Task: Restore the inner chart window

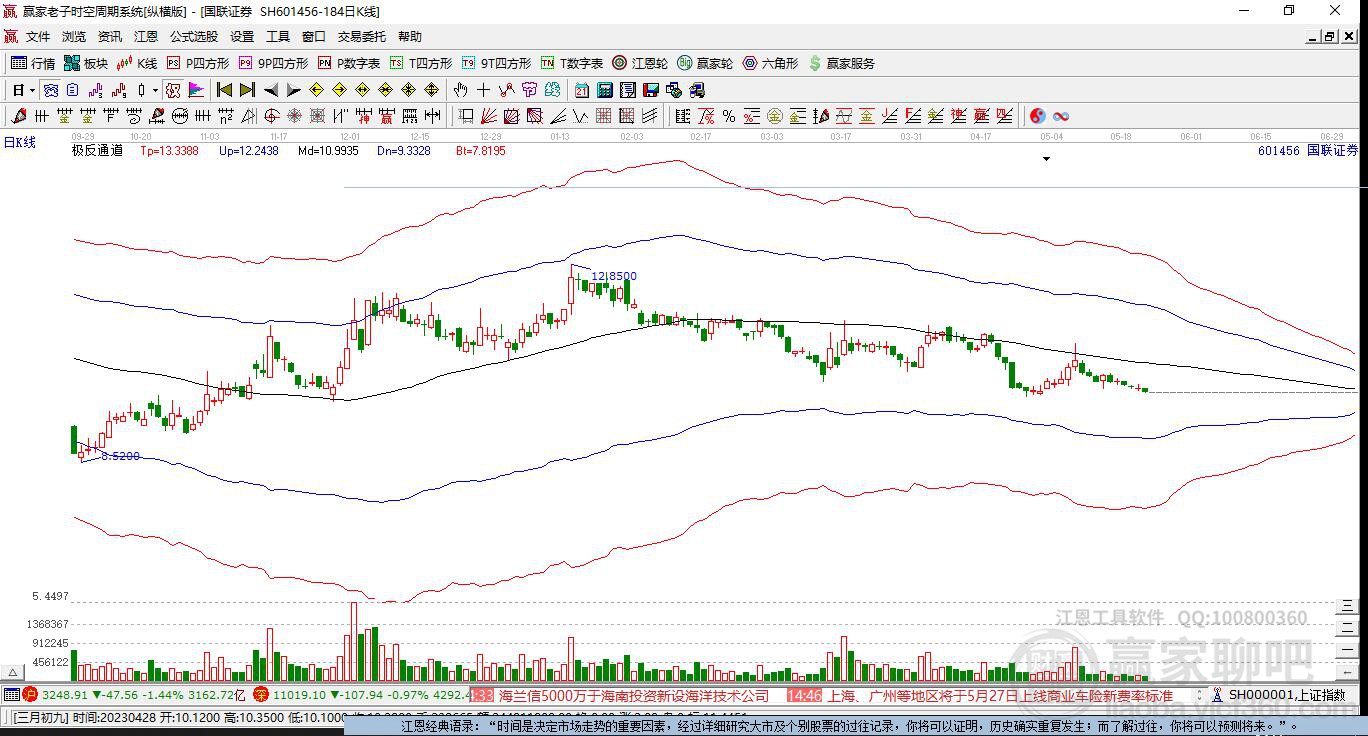Action: (x=1329, y=37)
